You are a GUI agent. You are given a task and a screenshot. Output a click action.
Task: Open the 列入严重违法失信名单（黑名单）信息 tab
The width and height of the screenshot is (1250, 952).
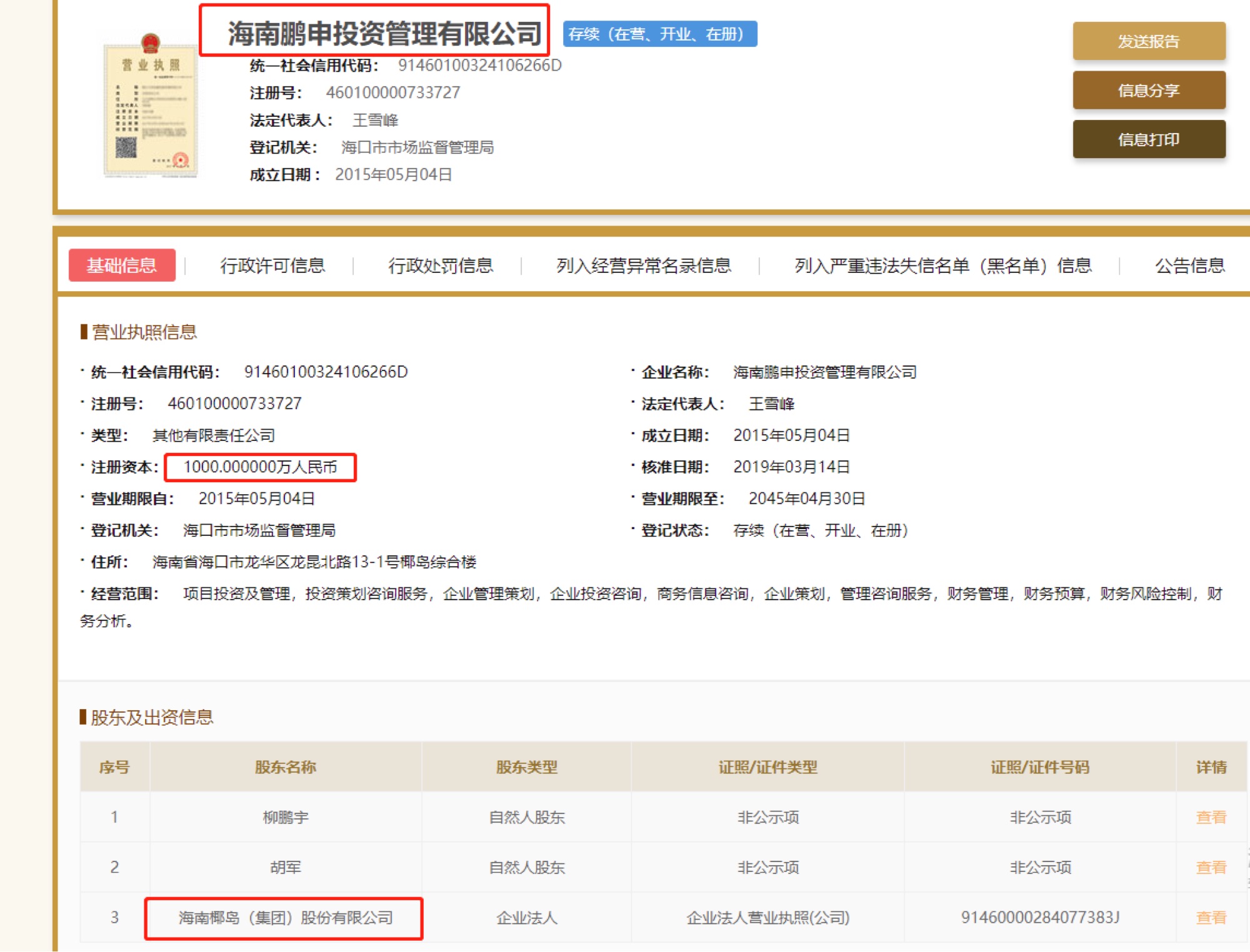[x=943, y=265]
